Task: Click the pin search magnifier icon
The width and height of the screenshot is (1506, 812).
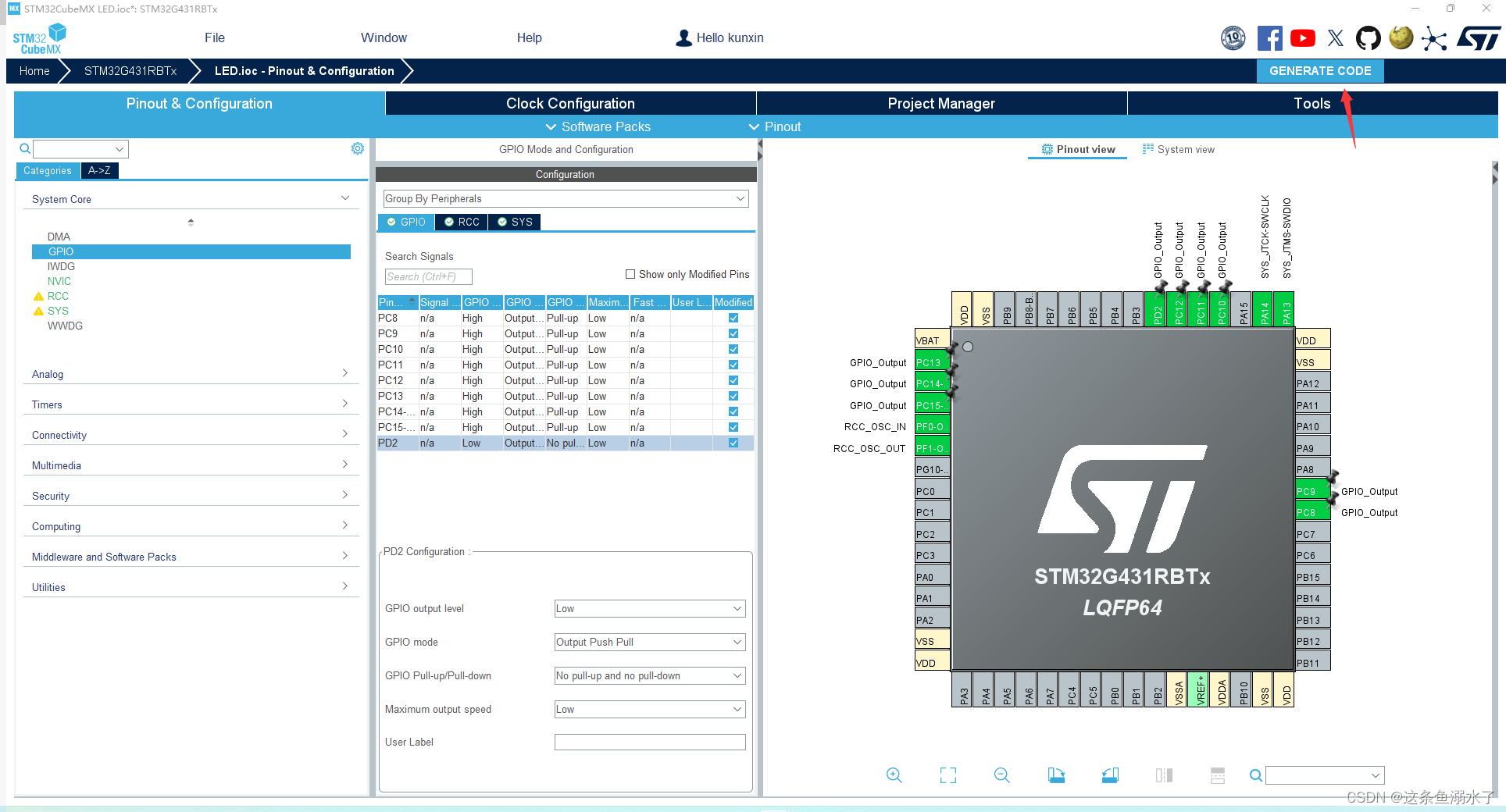Action: point(1255,775)
